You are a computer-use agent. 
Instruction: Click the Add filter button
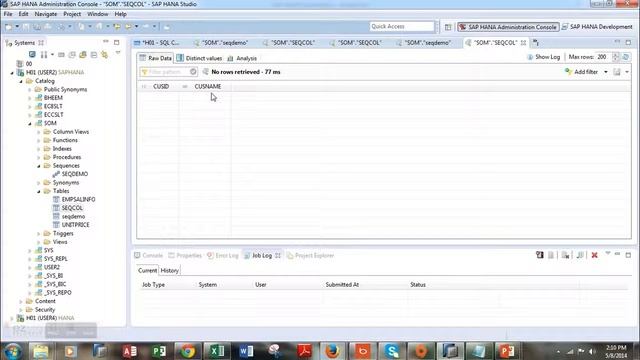tap(582, 72)
